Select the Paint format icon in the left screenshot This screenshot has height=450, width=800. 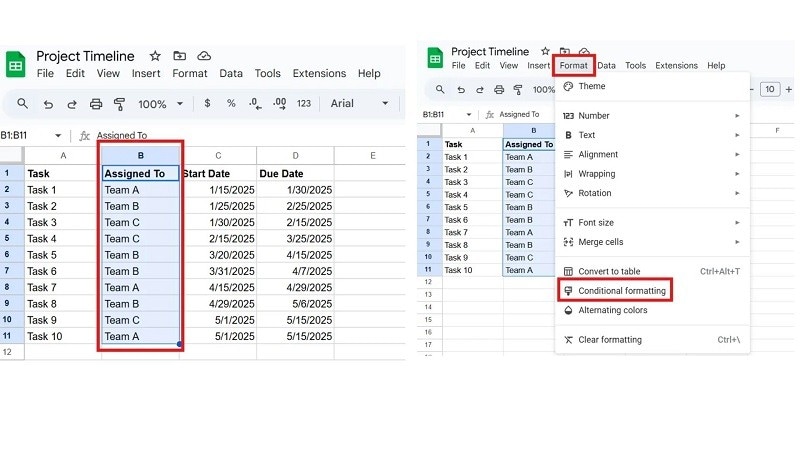click(119, 104)
